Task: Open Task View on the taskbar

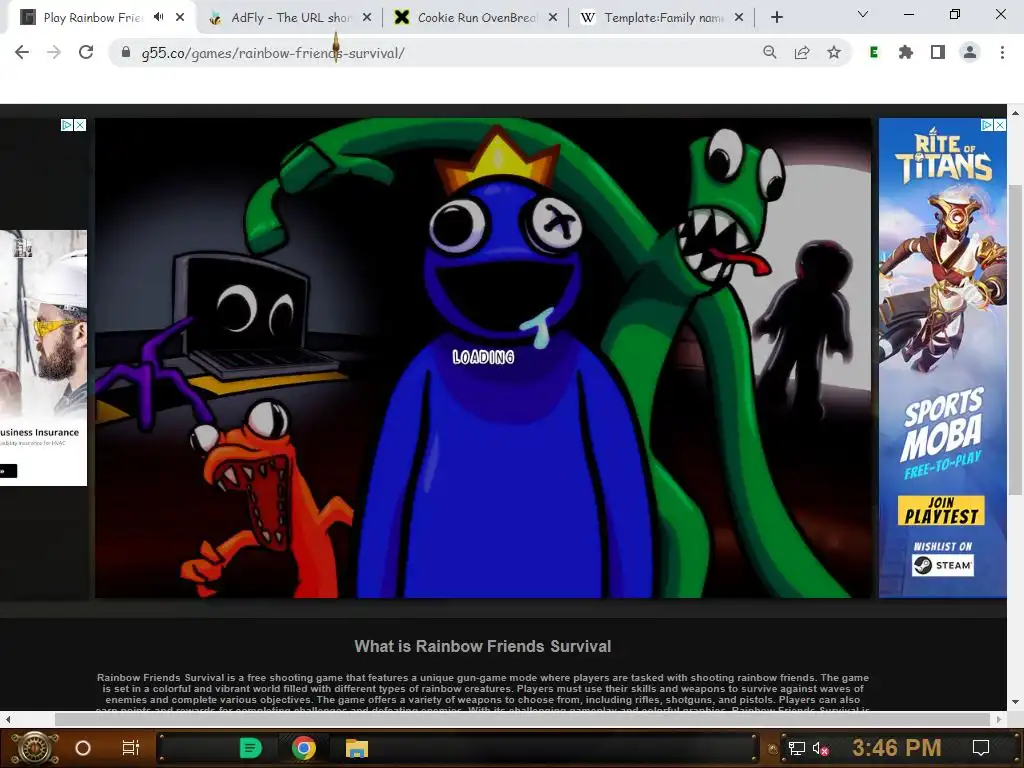Action: 131,748
